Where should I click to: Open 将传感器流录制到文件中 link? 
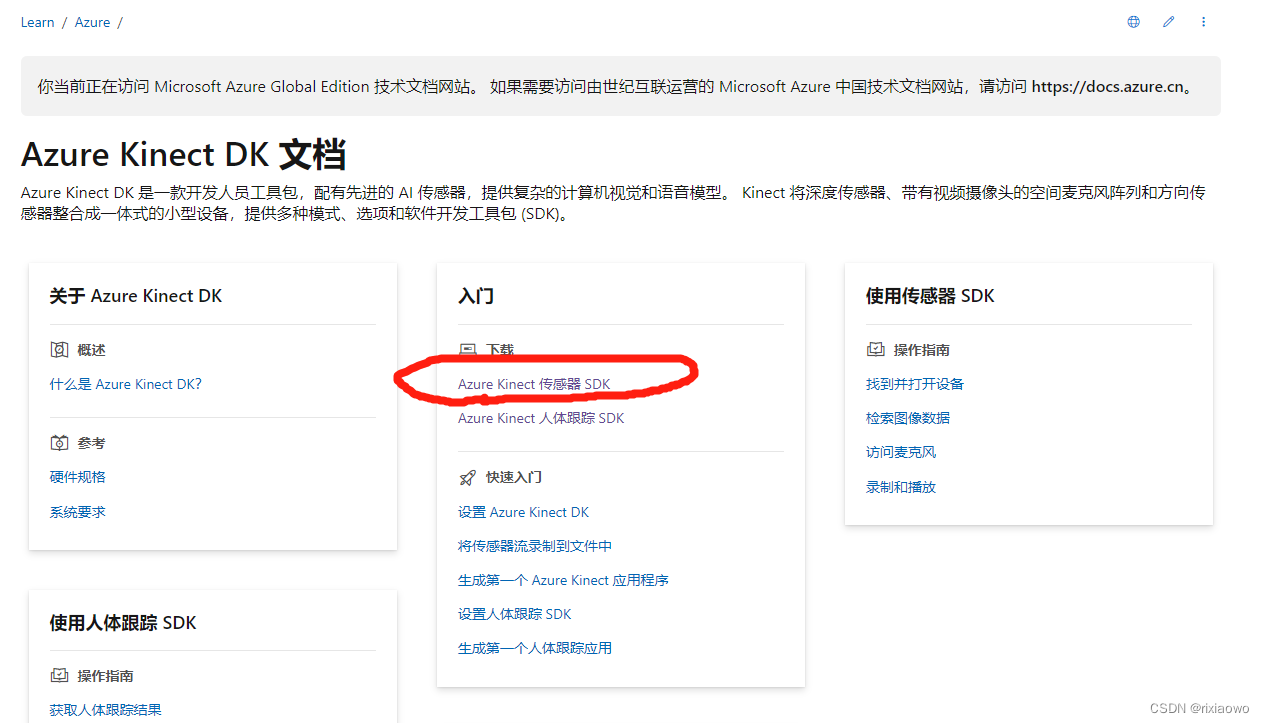pos(535,546)
